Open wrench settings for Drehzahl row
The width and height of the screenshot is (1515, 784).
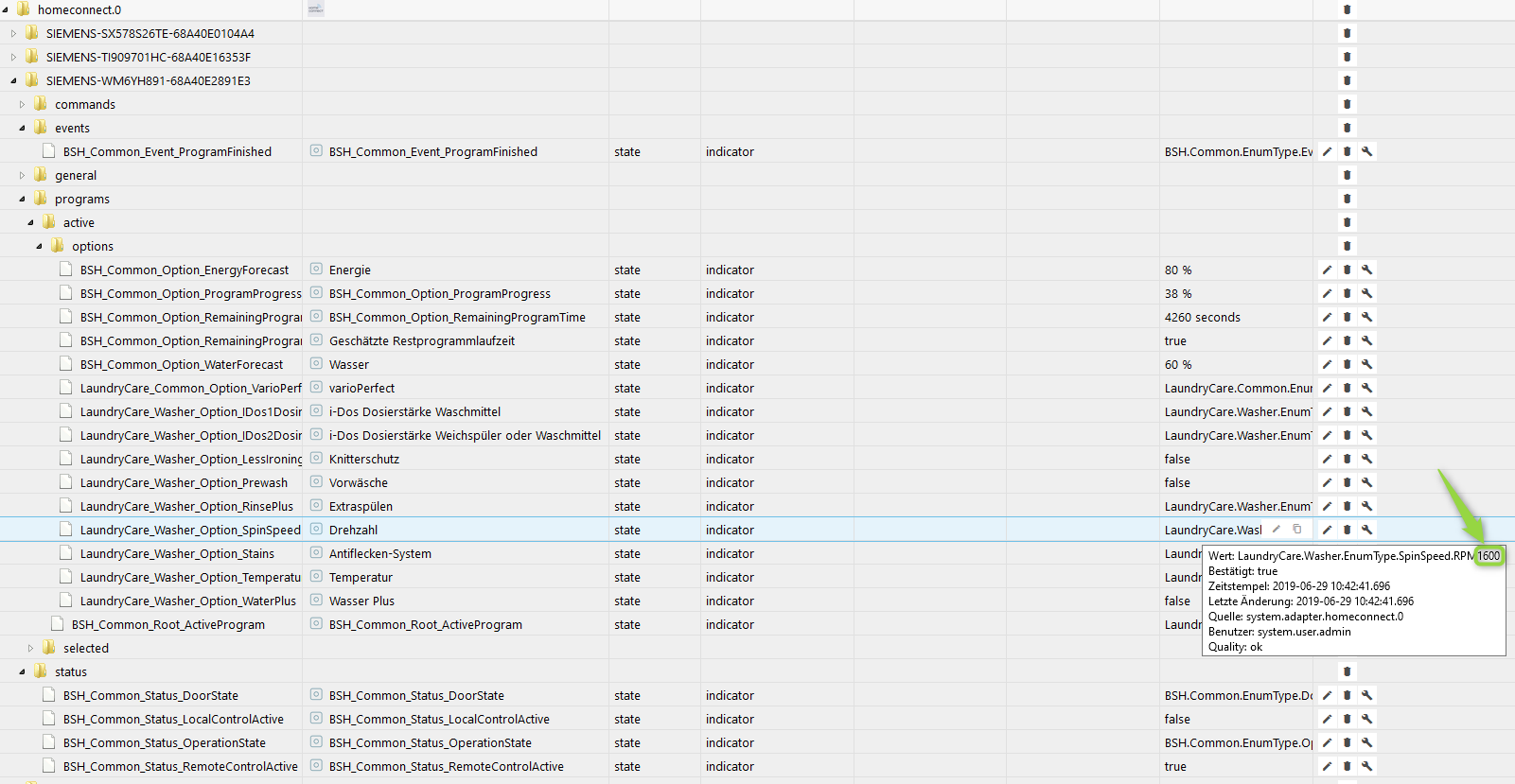[1367, 530]
